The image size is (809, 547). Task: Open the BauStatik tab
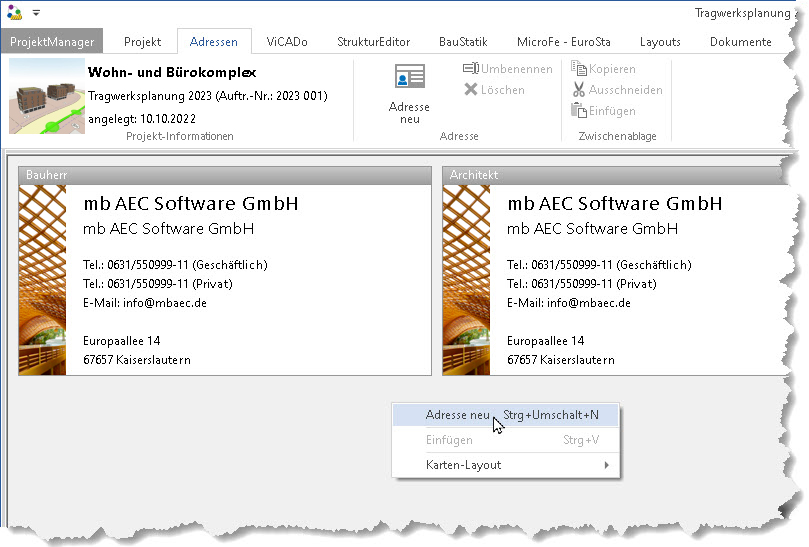tap(463, 42)
